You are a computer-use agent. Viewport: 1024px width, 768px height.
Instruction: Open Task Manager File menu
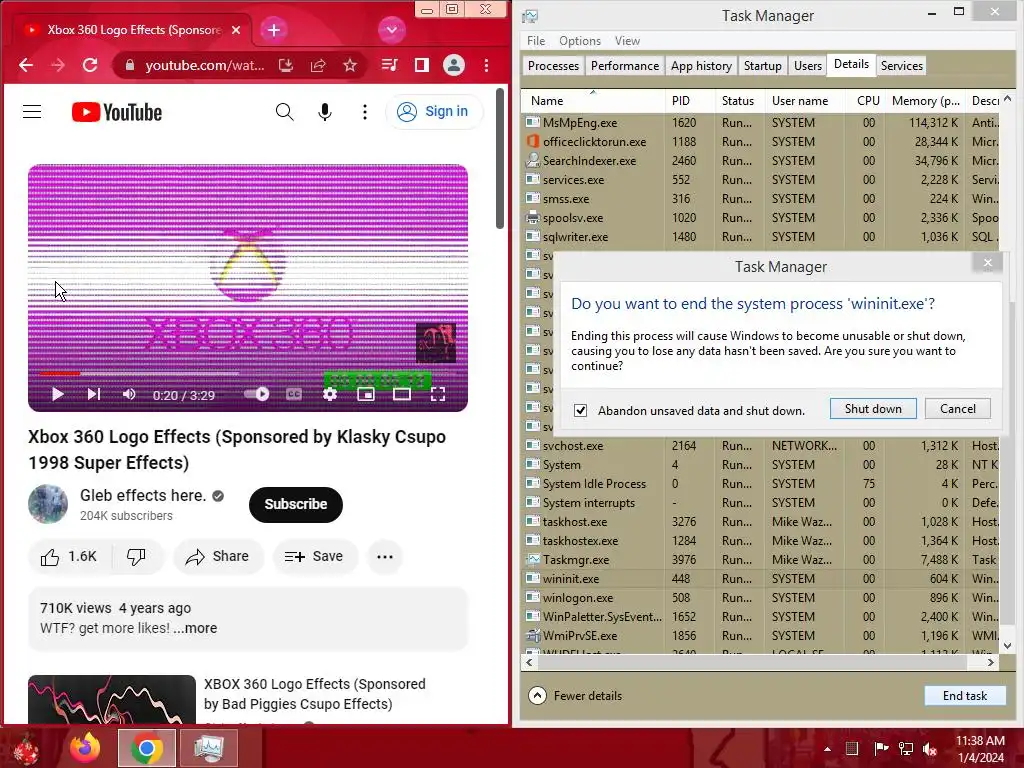click(536, 40)
